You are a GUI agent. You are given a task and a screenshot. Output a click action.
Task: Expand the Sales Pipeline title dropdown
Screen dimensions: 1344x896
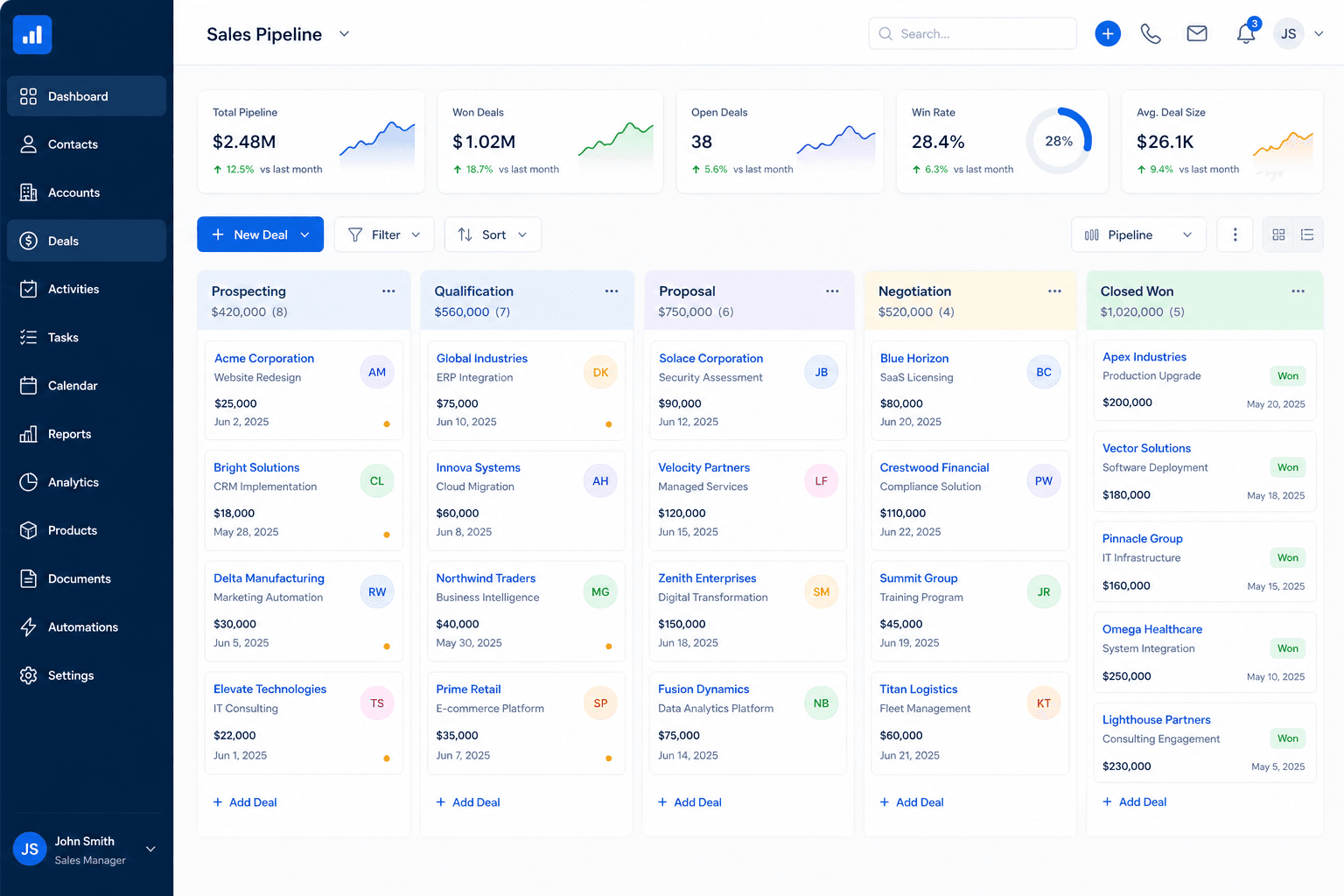[x=344, y=34]
